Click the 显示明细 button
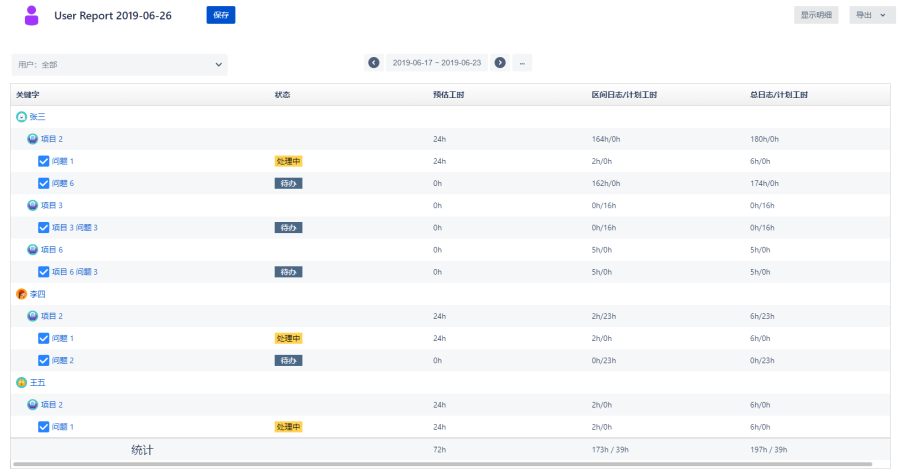 [816, 15]
